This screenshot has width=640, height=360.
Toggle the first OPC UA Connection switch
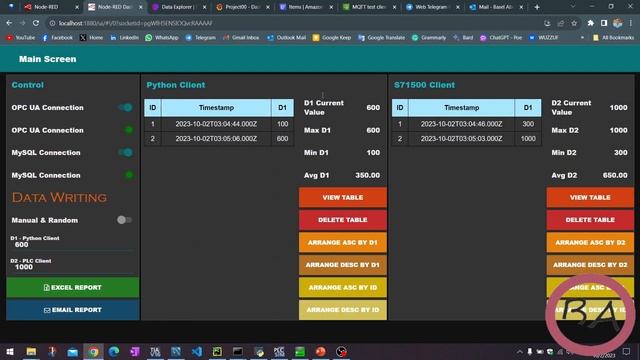pyautogui.click(x=125, y=107)
